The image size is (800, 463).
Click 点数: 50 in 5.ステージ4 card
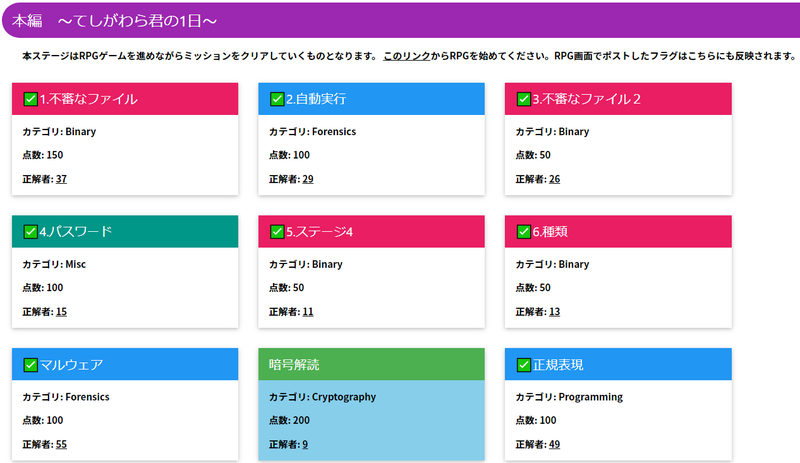pyautogui.click(x=287, y=288)
